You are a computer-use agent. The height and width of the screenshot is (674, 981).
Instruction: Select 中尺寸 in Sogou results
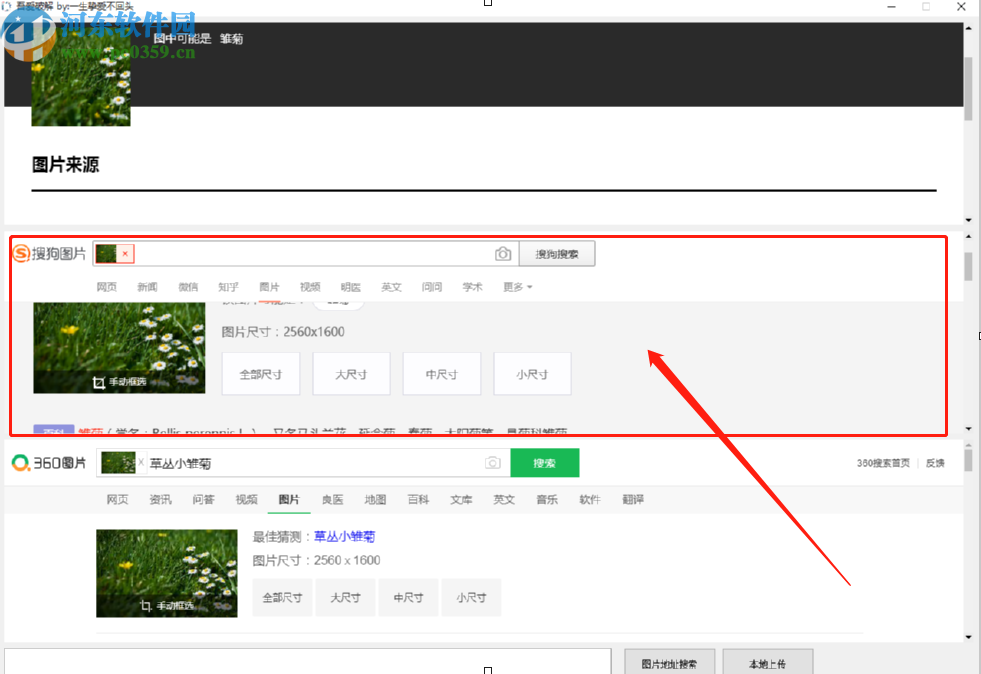click(442, 374)
